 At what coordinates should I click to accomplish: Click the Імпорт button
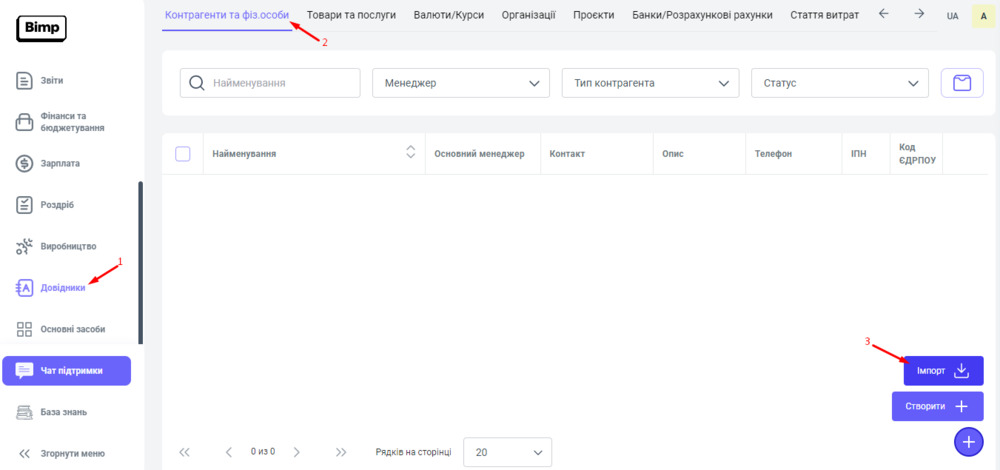point(943,371)
